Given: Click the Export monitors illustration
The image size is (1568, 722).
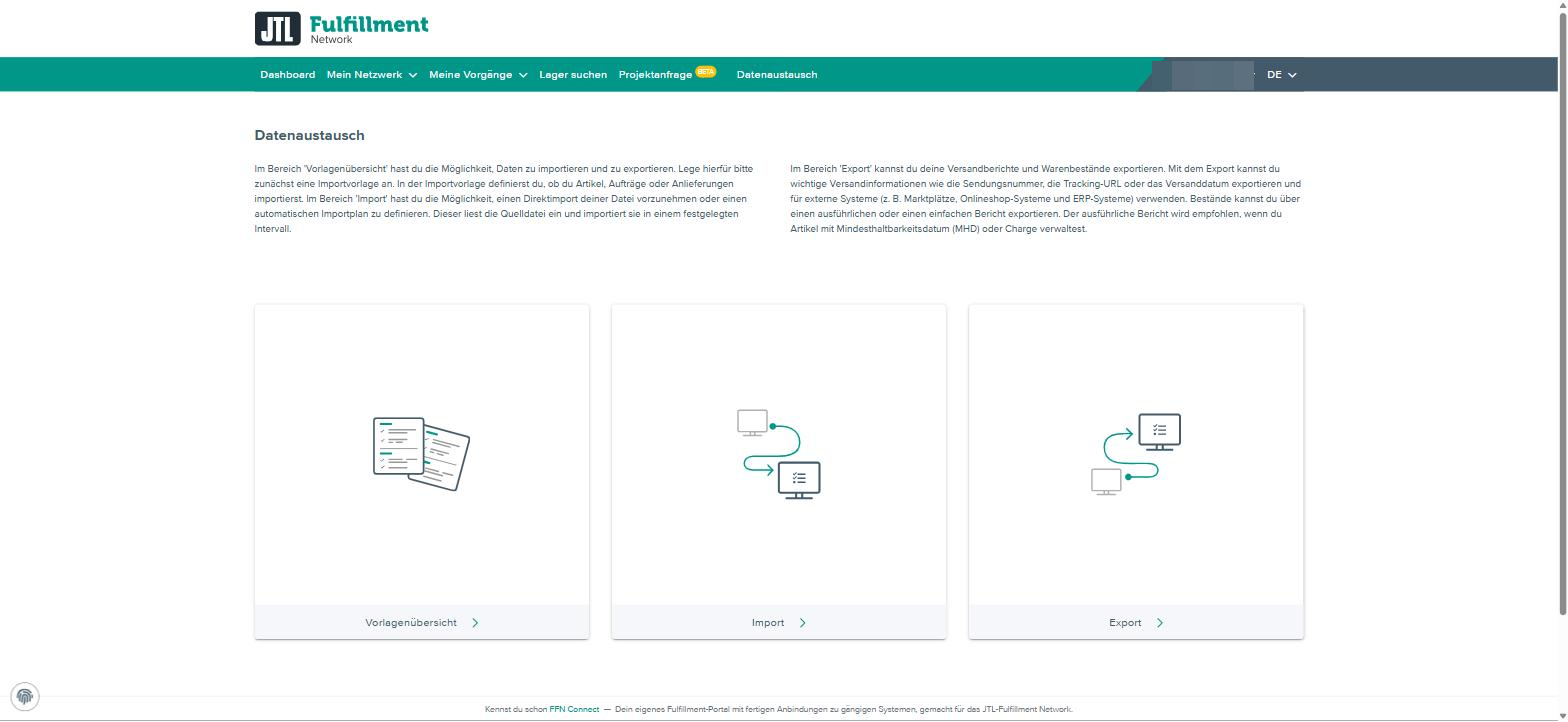Looking at the screenshot, I should [x=1136, y=454].
